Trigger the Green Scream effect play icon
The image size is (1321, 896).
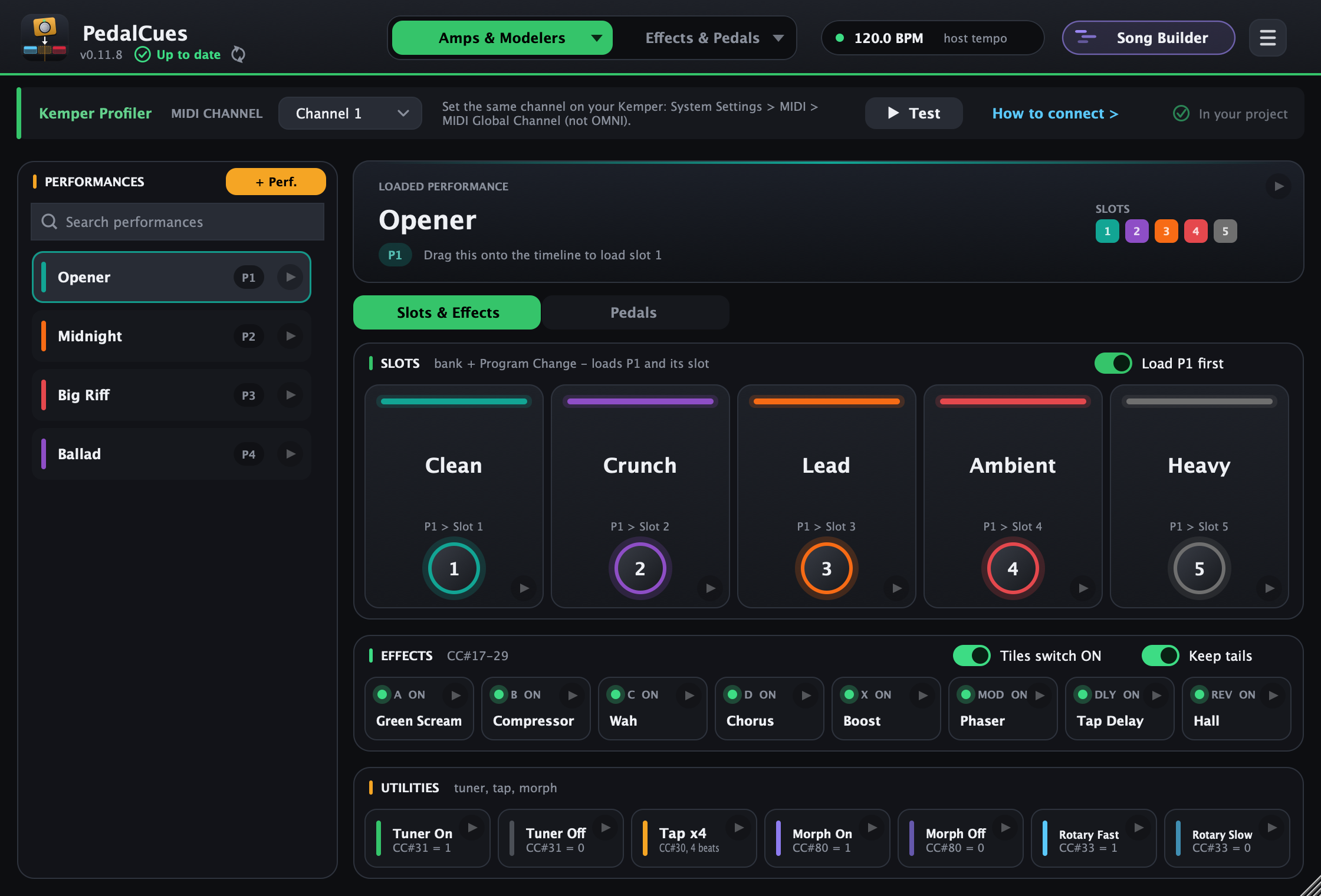coord(455,695)
